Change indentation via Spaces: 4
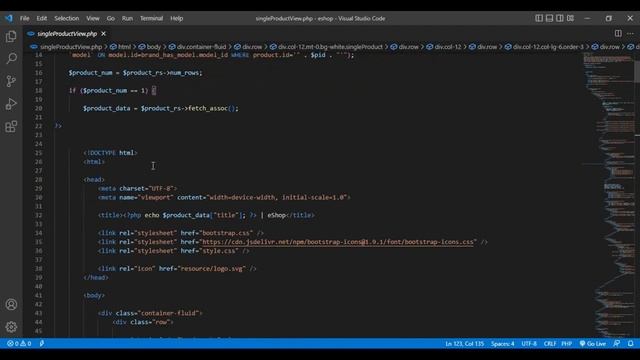640x360 pixels. 502,344
